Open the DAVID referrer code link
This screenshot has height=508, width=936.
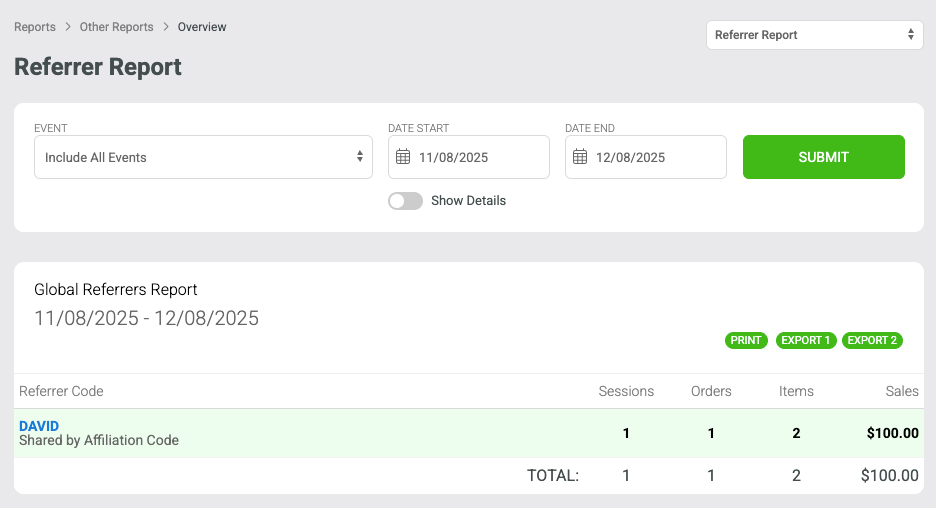pyautogui.click(x=39, y=426)
